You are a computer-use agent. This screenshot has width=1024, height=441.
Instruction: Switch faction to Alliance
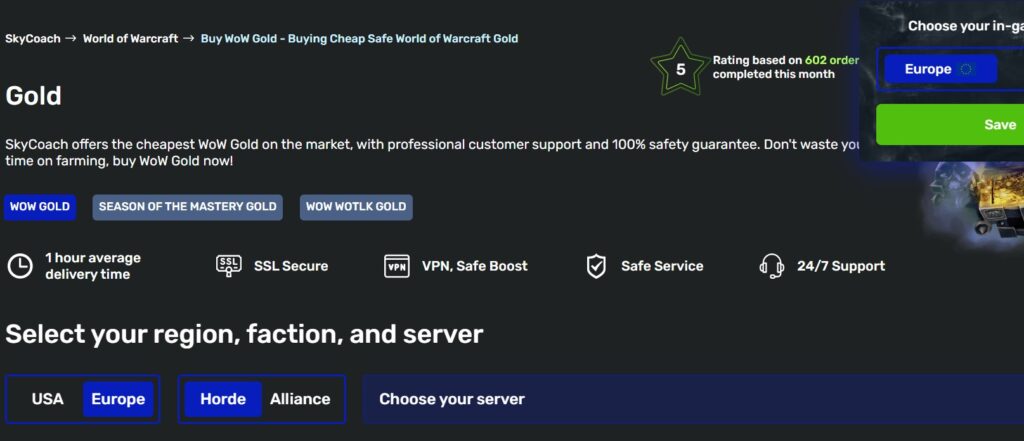click(x=300, y=399)
